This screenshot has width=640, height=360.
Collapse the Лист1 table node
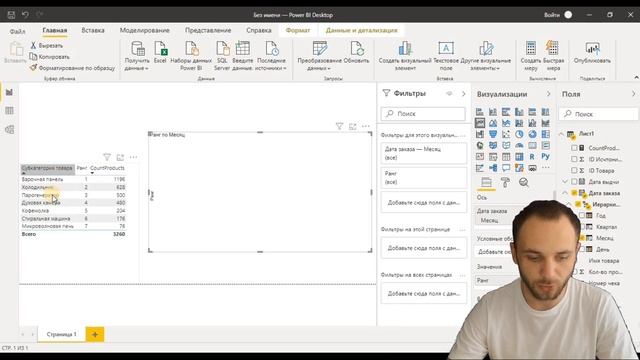tap(562, 134)
